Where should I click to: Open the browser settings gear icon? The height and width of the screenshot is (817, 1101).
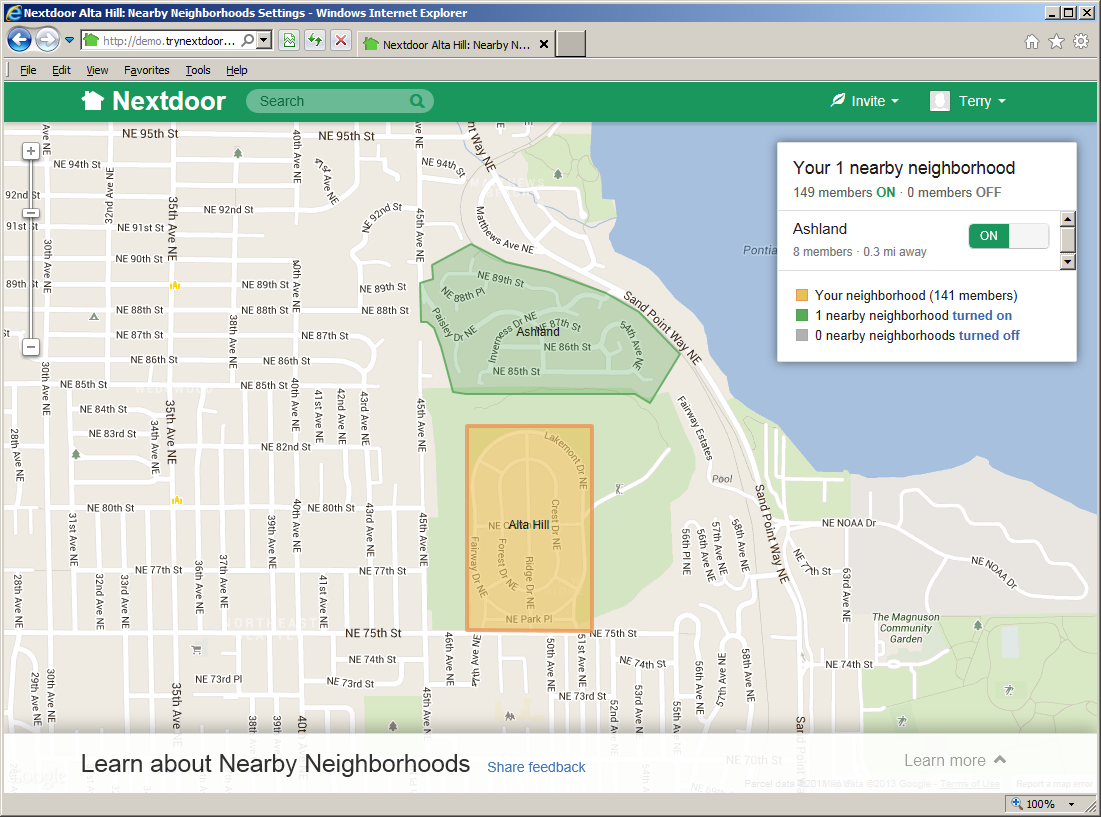(1083, 40)
